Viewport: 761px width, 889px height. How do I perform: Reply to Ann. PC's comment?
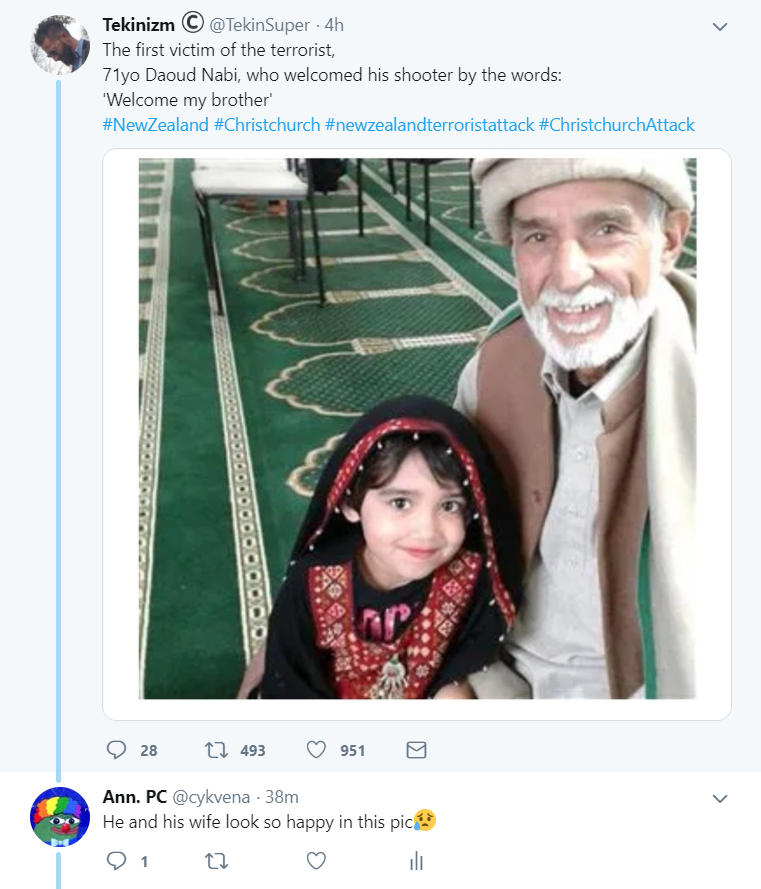click(117, 860)
